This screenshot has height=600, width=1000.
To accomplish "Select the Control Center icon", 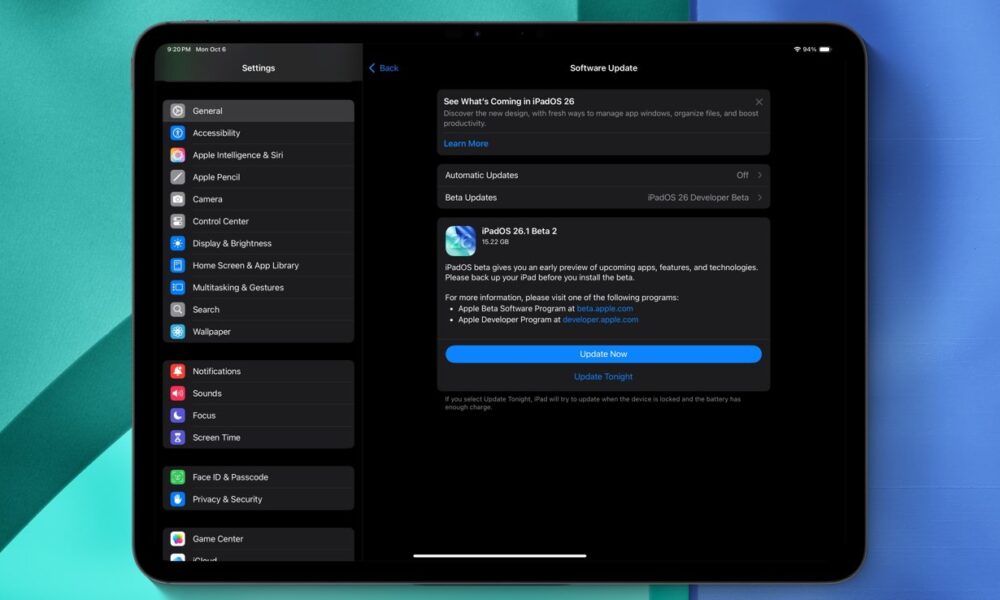I will (177, 221).
